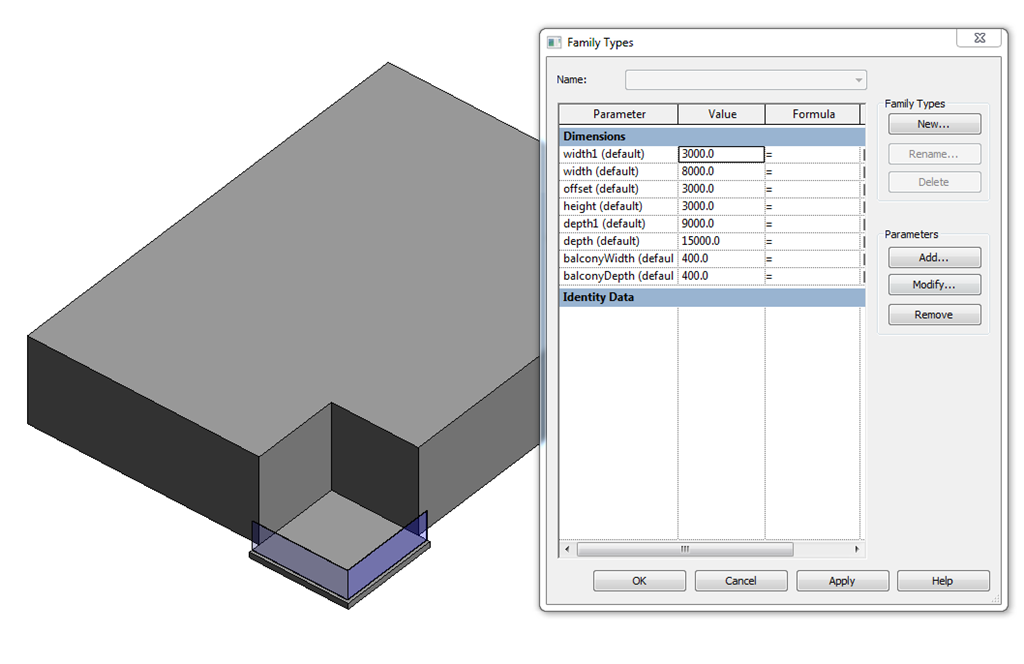Open the Name dropdown list

pyautogui.click(x=859, y=80)
